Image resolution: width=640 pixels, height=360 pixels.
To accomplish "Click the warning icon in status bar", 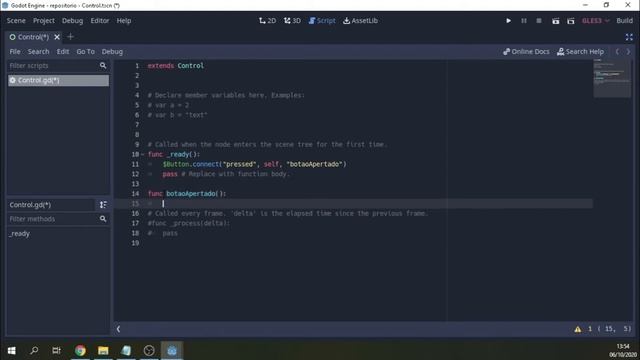I will pyautogui.click(x=578, y=329).
